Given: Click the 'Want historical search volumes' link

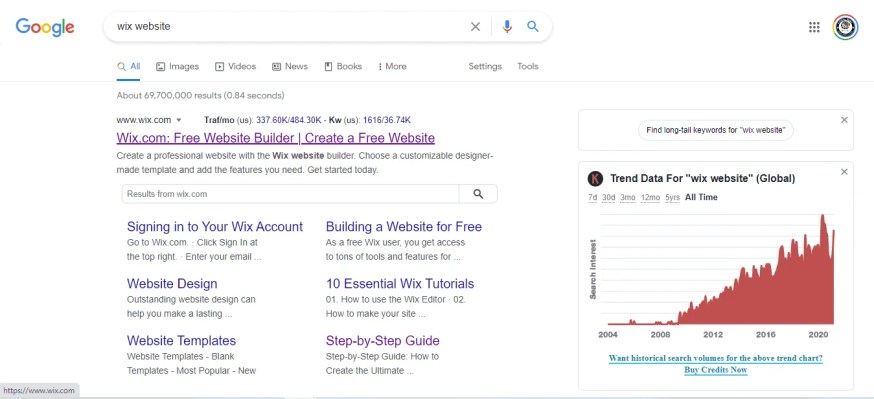Looking at the screenshot, I should pos(715,358).
